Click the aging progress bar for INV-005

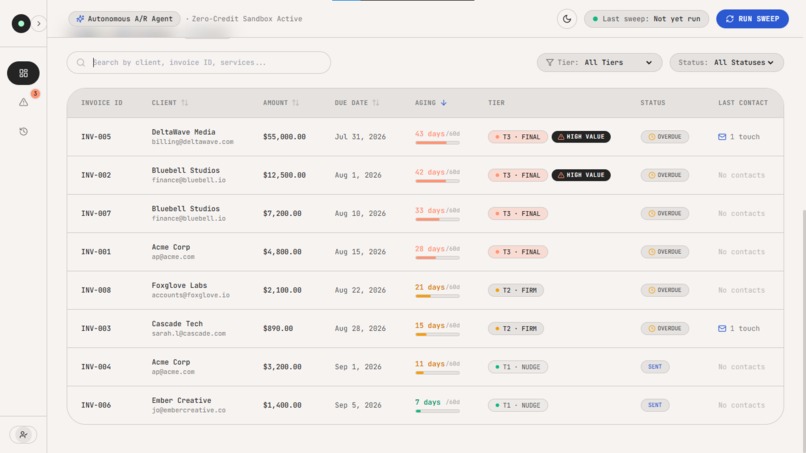tap(437, 142)
